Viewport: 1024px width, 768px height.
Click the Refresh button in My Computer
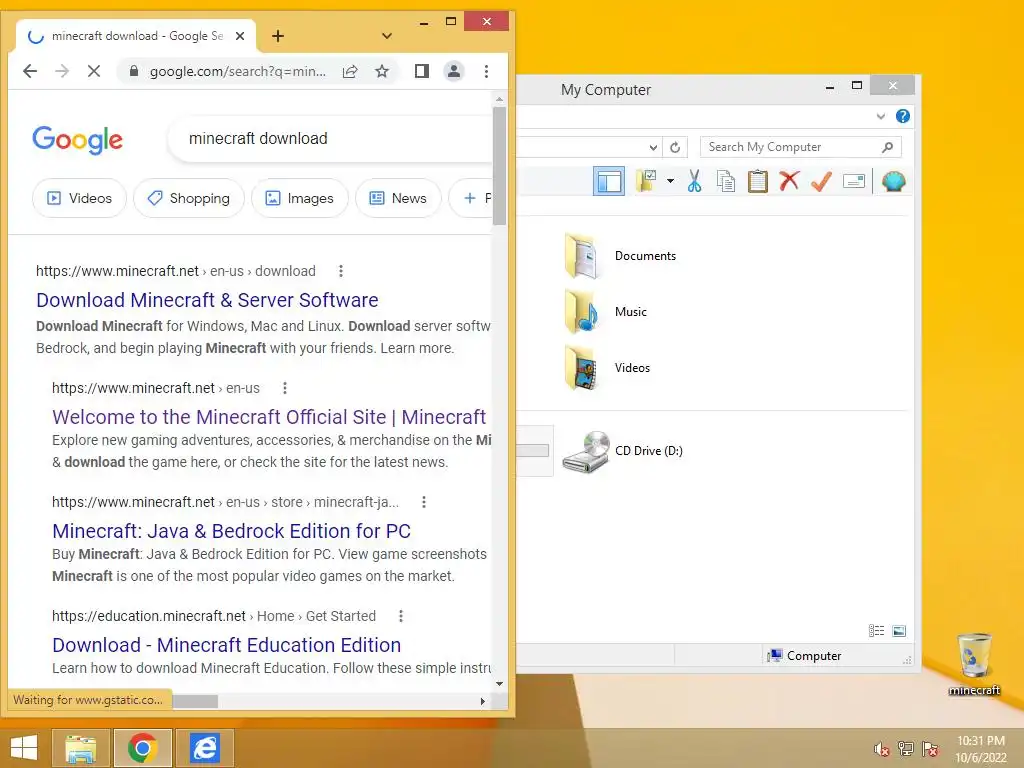(x=675, y=148)
